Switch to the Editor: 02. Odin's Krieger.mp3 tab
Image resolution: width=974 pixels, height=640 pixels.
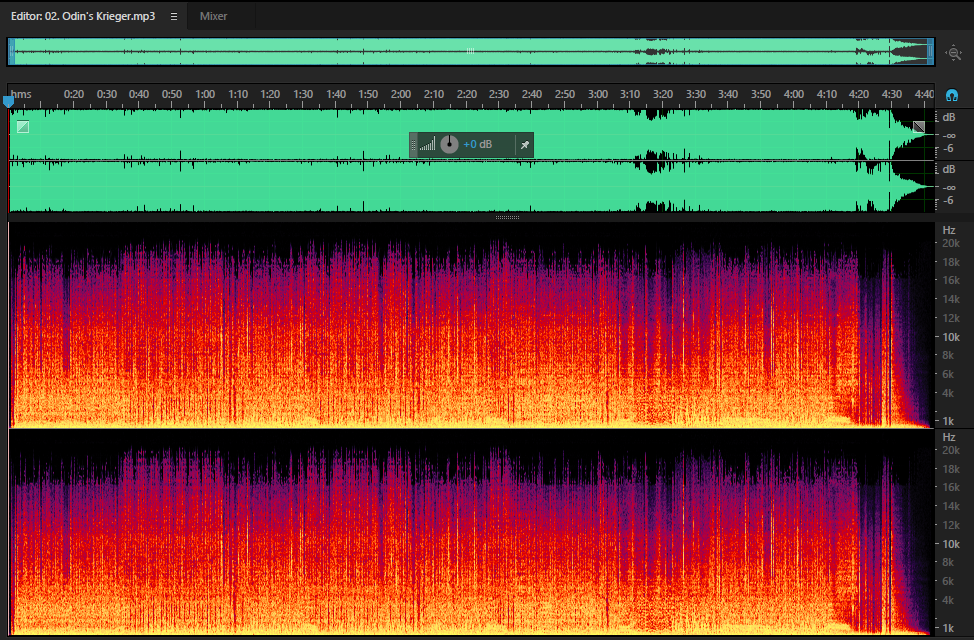pos(83,16)
